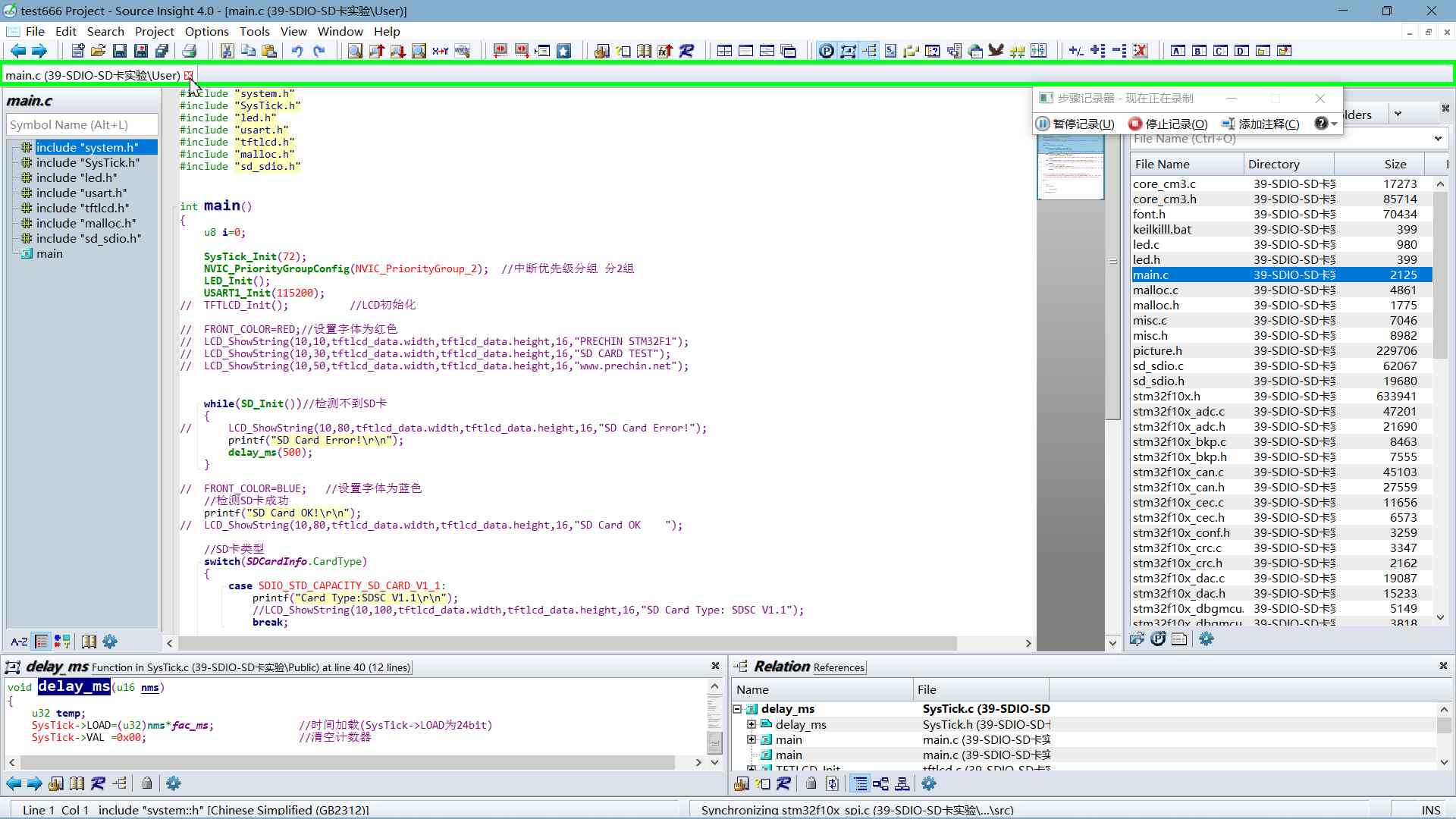Close the delay_ms context panel
The image size is (1456, 819).
714,666
